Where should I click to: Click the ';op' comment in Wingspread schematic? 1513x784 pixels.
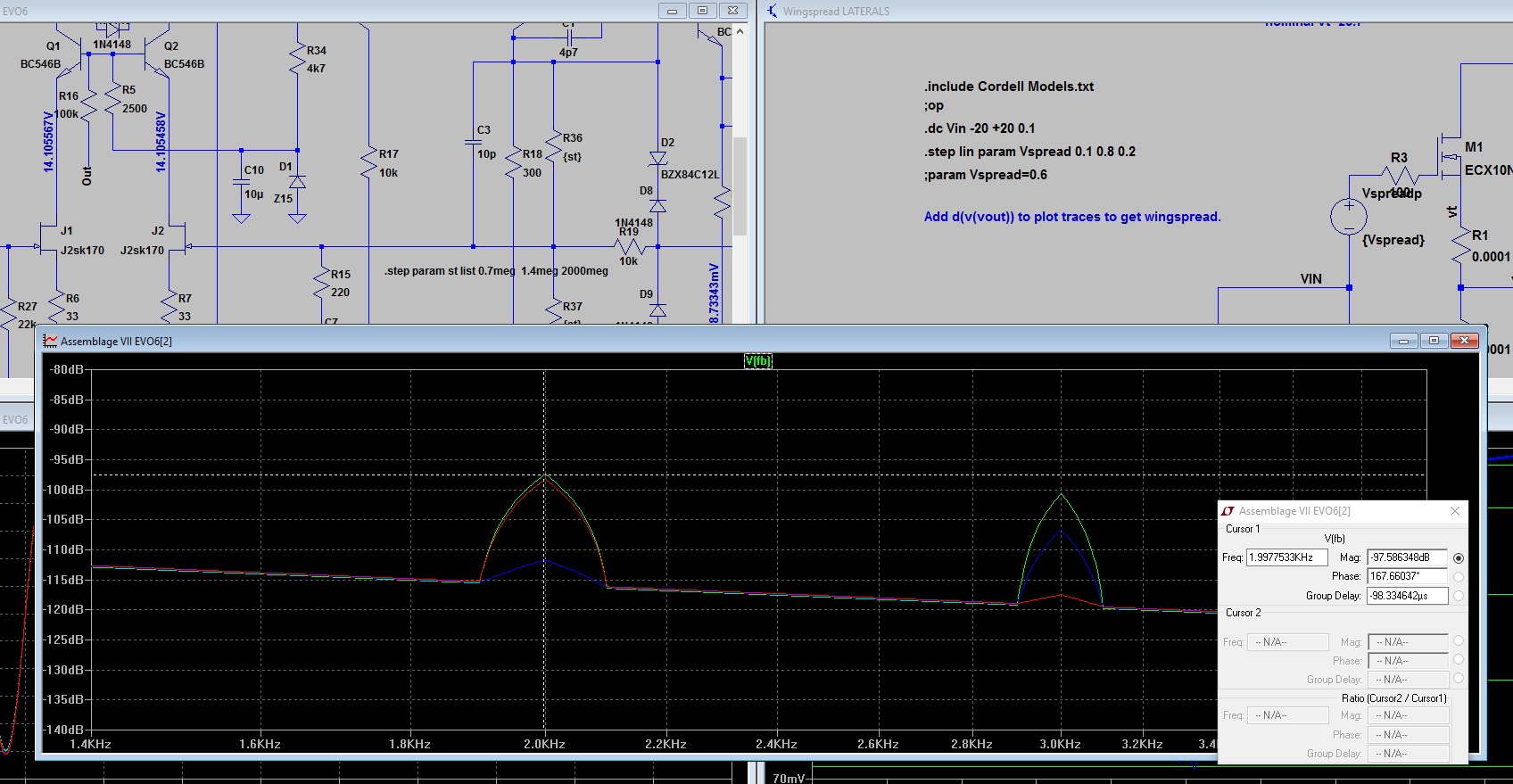coord(934,105)
